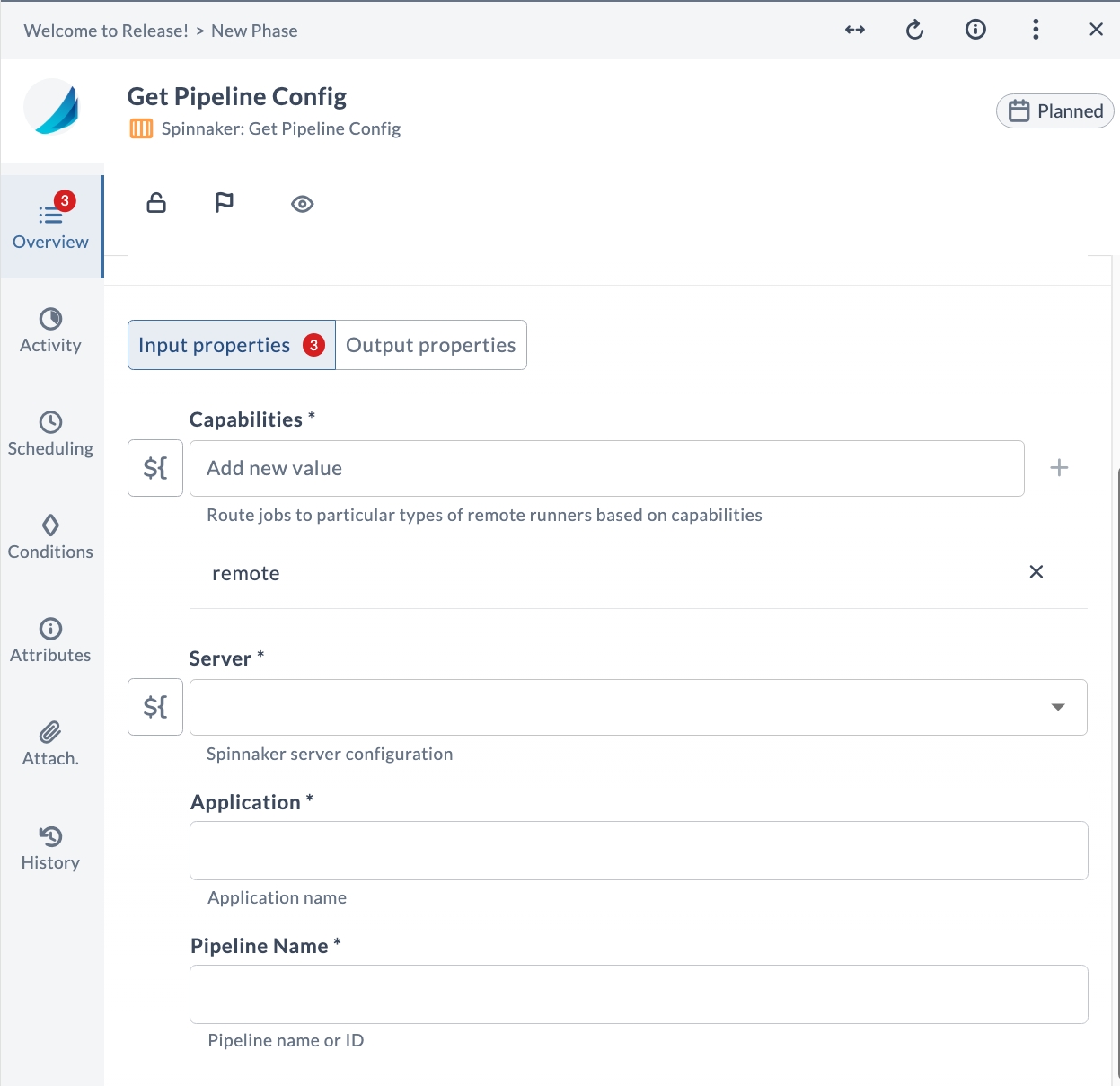Image resolution: width=1120 pixels, height=1086 pixels.
Task: Remove the remote capability value
Action: click(x=1036, y=571)
